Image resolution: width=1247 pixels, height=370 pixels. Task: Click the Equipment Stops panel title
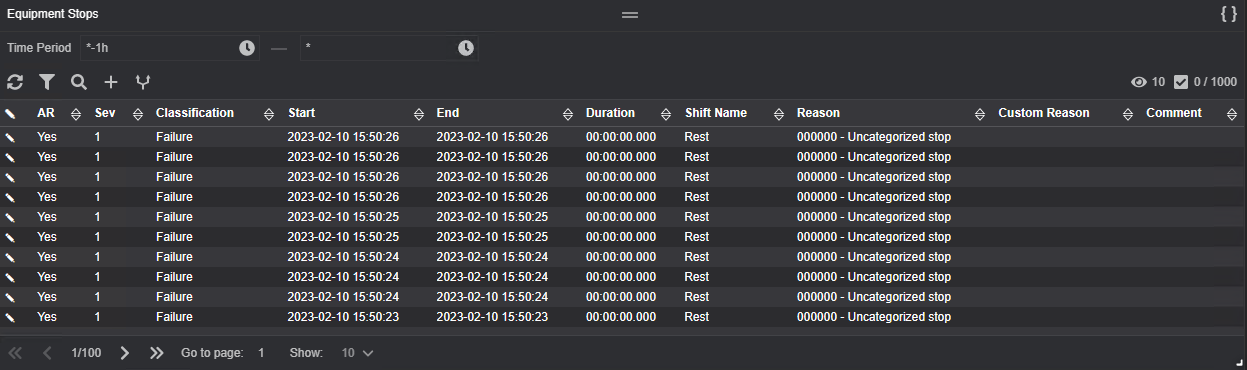53,14
